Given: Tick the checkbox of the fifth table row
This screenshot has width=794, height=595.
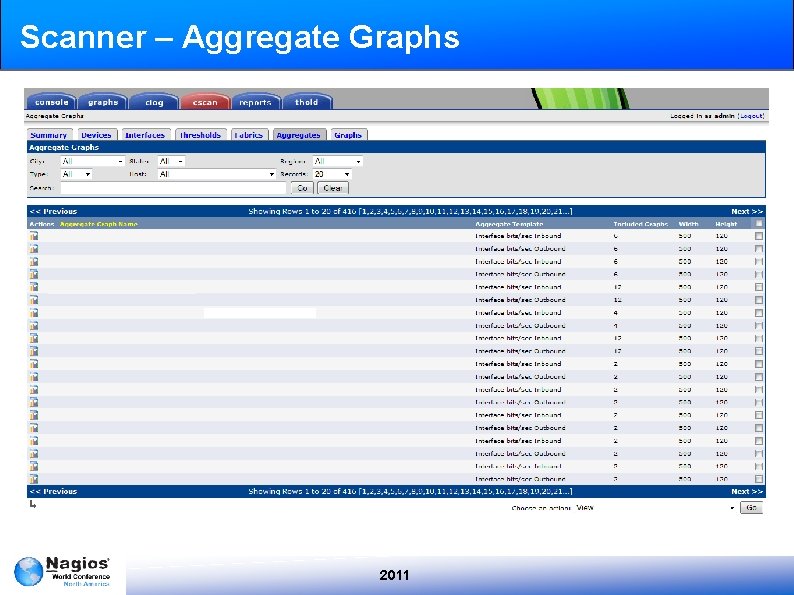Looking at the screenshot, I should (759, 287).
